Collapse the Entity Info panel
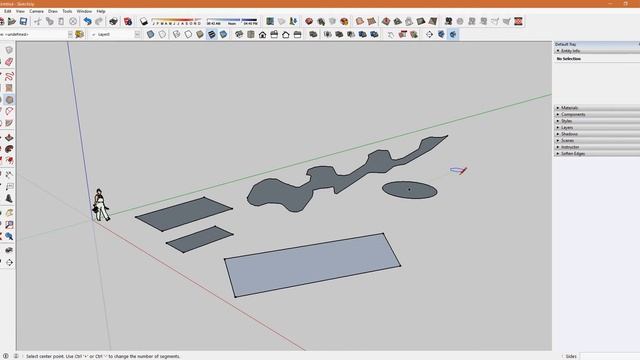The height and width of the screenshot is (360, 640). click(x=597, y=51)
